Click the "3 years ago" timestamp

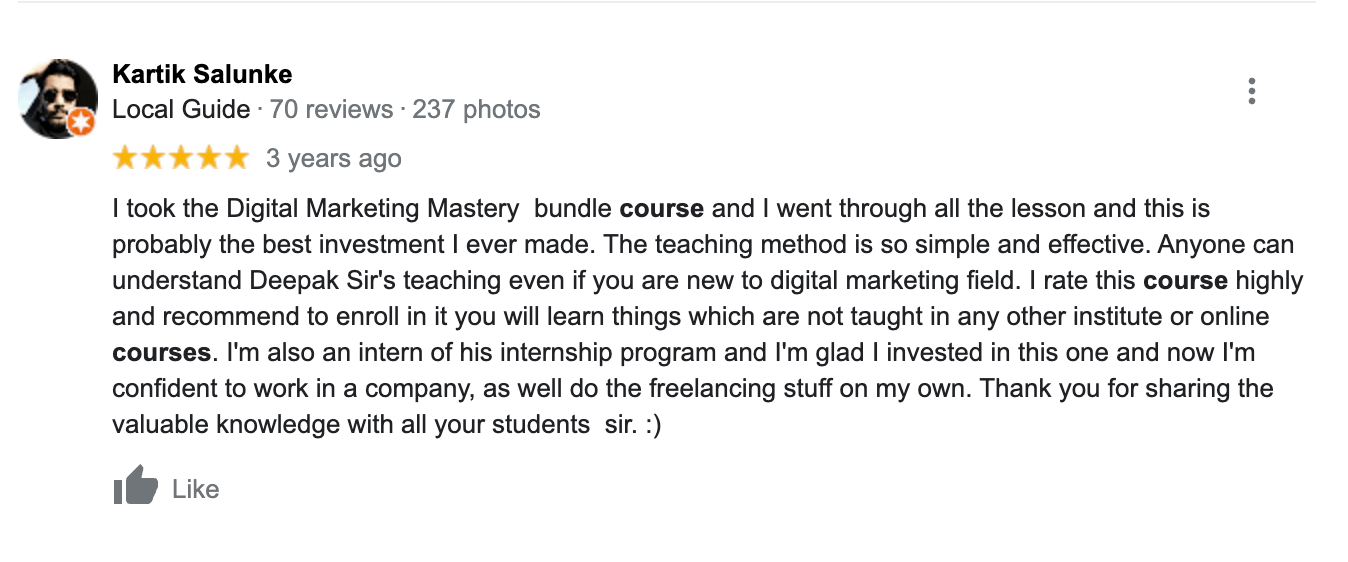(x=333, y=159)
